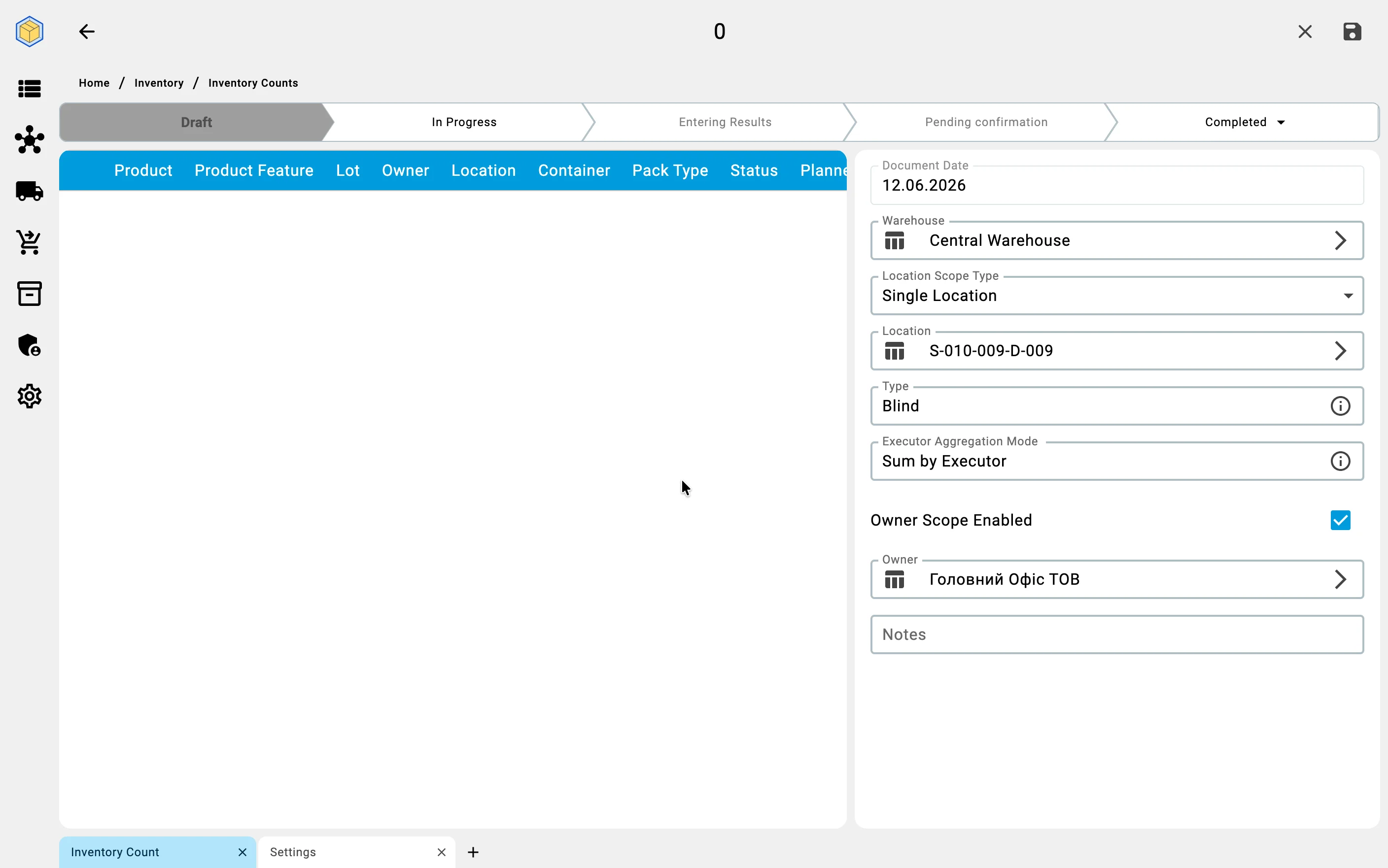Click the document number 0 title

point(719,32)
